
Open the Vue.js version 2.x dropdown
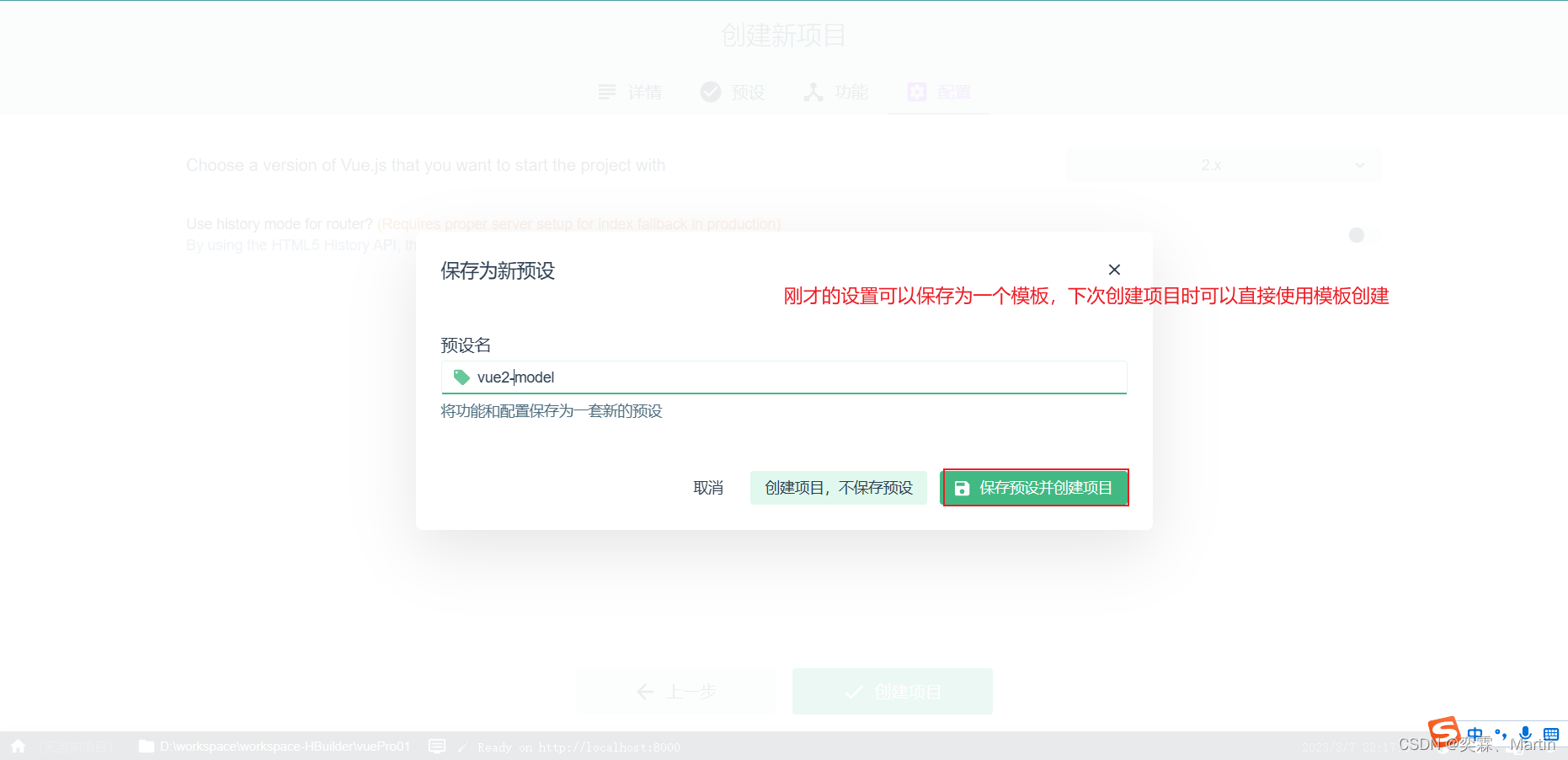1224,165
